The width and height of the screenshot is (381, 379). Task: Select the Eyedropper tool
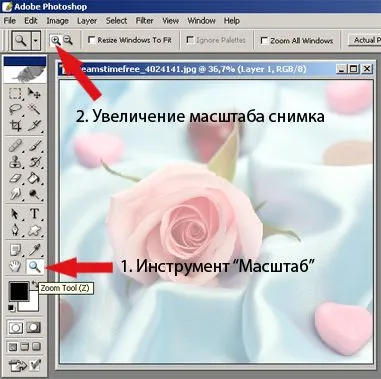tap(34, 249)
